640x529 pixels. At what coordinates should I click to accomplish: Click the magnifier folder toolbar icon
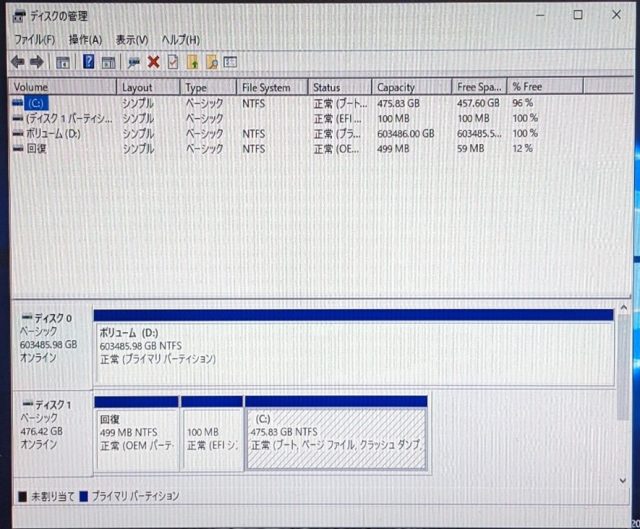[211, 62]
